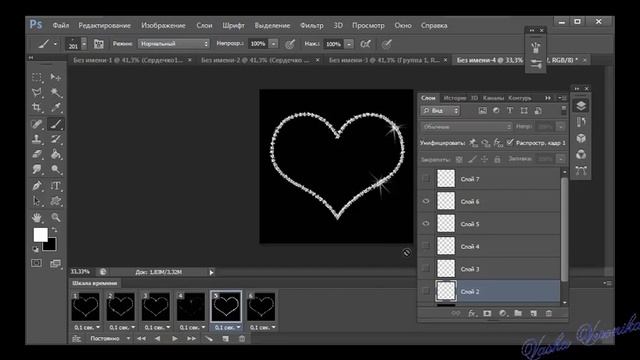Switch to the Каналы tab
This screenshot has width=640, height=360.
click(x=493, y=98)
